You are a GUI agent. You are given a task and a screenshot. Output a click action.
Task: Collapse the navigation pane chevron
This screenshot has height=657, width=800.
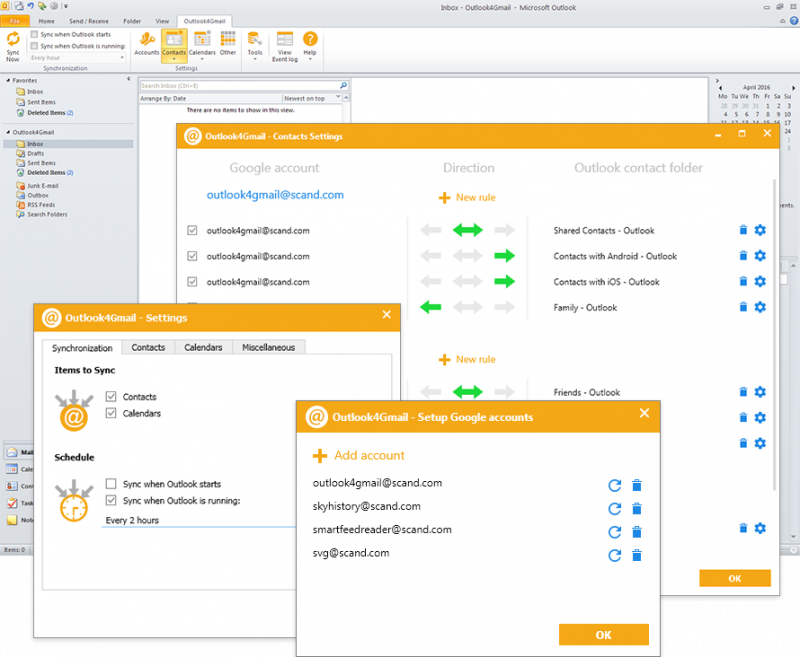(129, 79)
